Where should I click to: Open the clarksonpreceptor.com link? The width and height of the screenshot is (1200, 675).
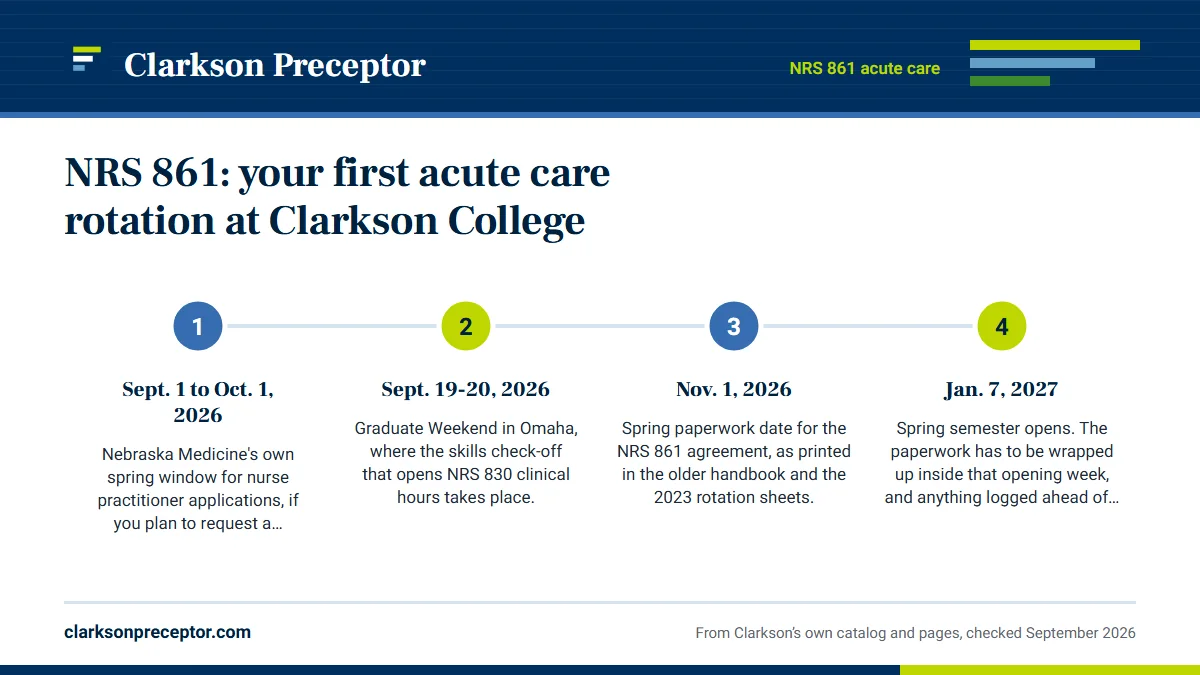pos(158,632)
